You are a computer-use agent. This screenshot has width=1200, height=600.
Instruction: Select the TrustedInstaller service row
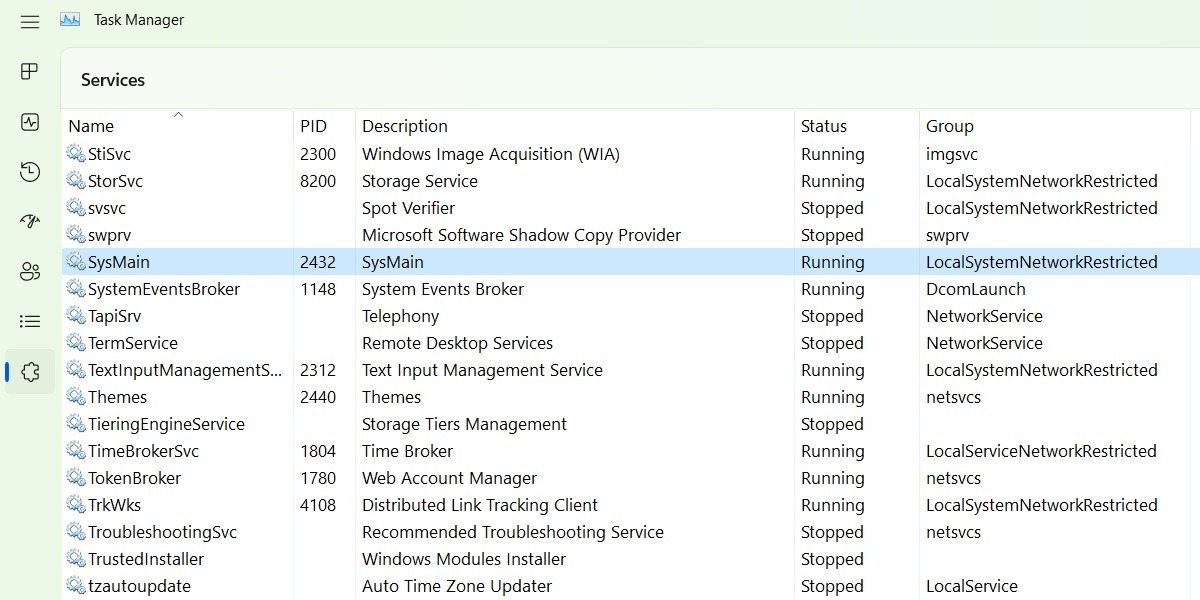click(300, 559)
